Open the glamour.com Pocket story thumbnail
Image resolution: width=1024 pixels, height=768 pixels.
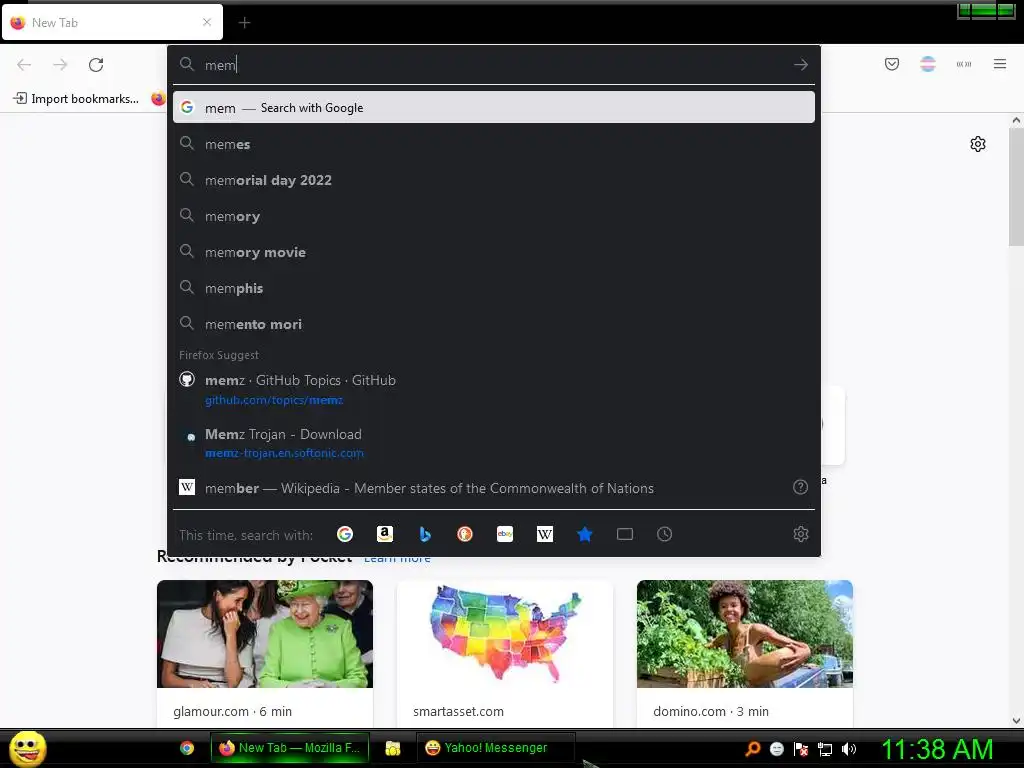(264, 633)
